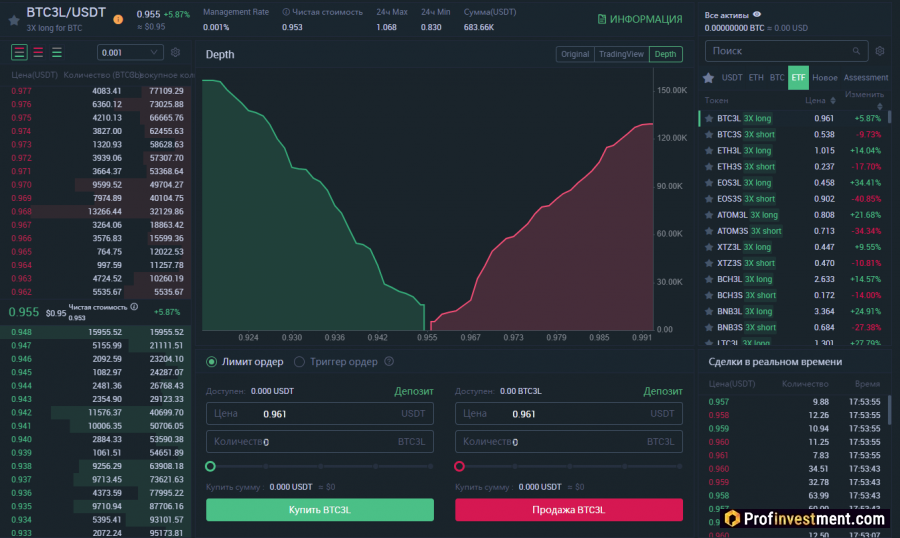The image size is (900, 538).
Task: Select the ETF market tab
Action: (x=798, y=78)
